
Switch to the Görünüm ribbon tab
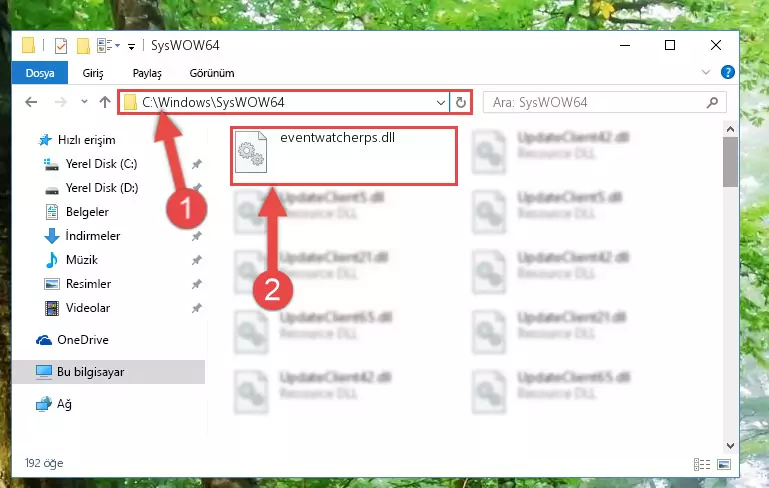pos(212,73)
